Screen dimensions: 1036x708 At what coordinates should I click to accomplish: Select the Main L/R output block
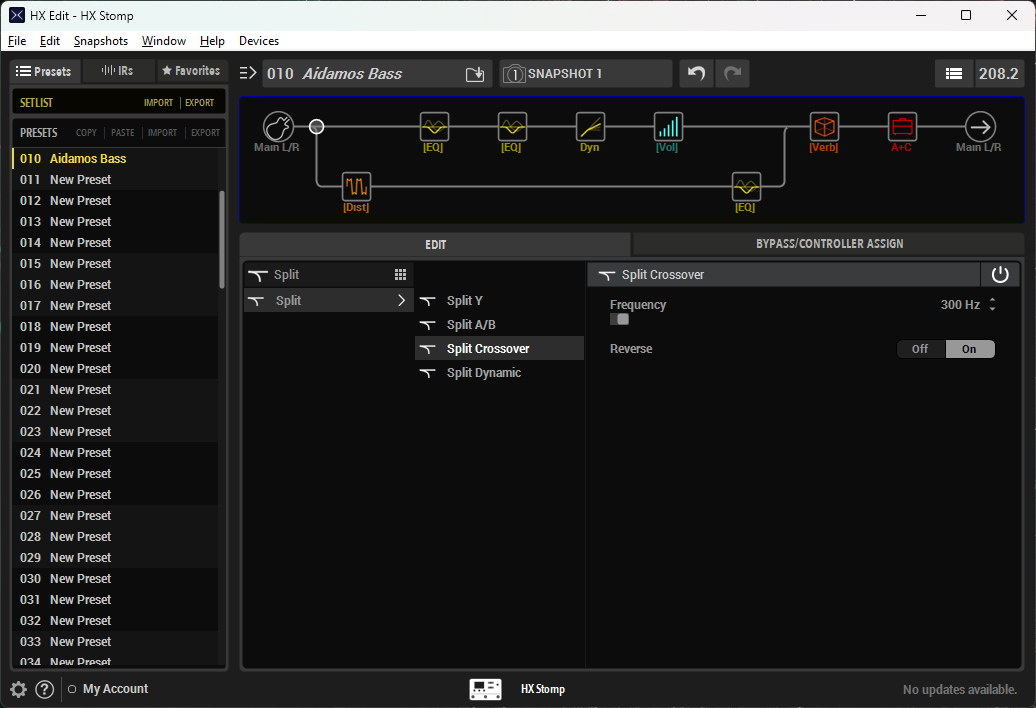980,126
